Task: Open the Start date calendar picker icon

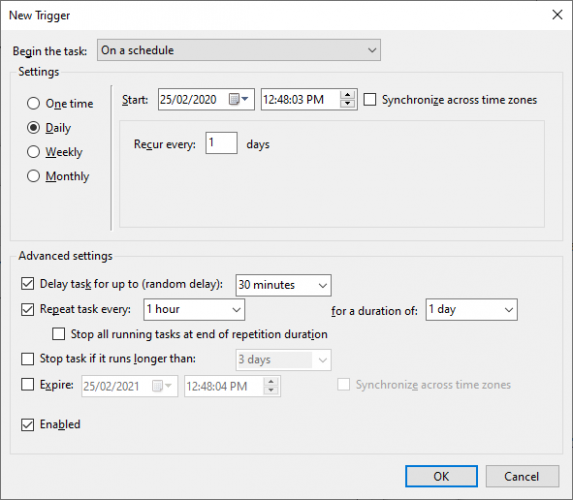Action: coord(239,99)
